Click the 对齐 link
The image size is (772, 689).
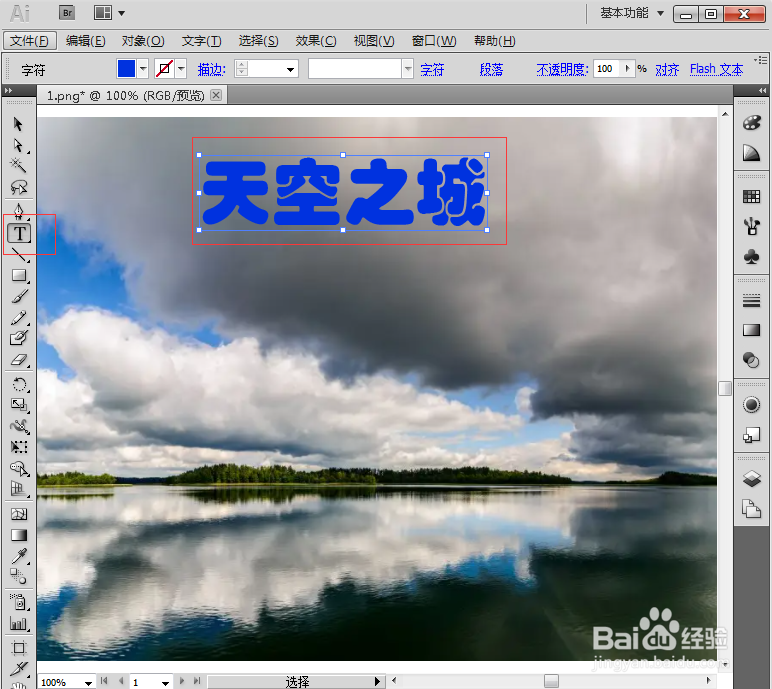(667, 69)
